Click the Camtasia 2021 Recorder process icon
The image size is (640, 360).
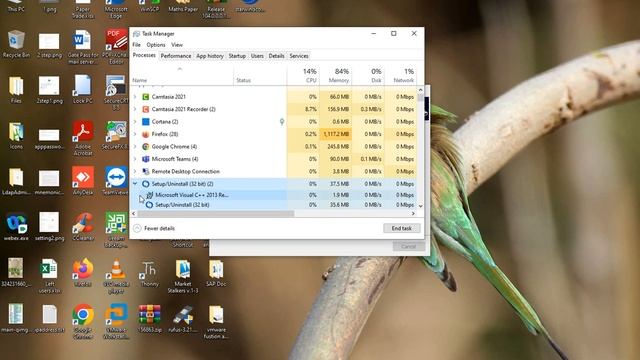pyautogui.click(x=145, y=109)
